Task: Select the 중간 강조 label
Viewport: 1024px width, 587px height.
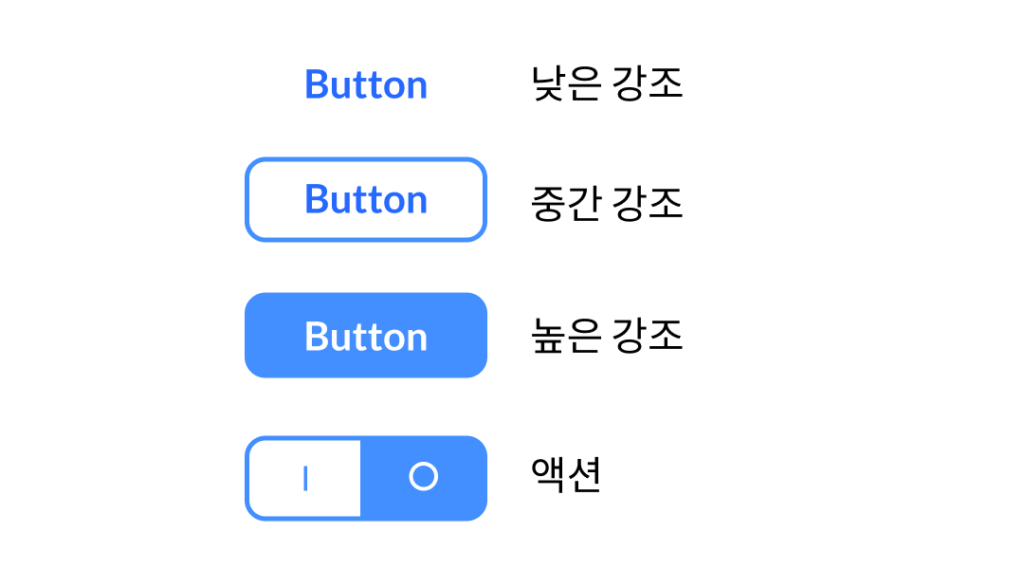Action: pyautogui.click(x=607, y=203)
